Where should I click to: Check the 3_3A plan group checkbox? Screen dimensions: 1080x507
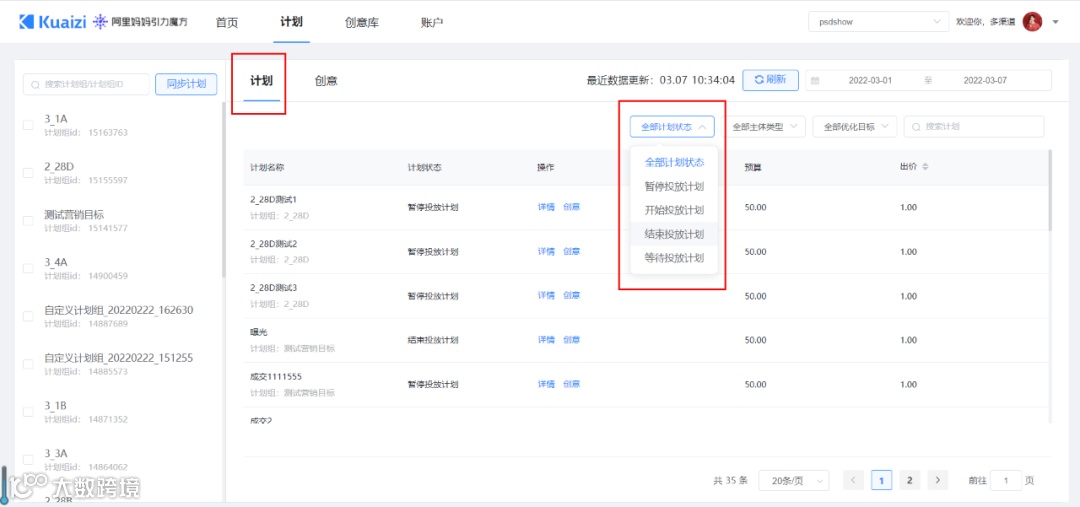coord(28,459)
